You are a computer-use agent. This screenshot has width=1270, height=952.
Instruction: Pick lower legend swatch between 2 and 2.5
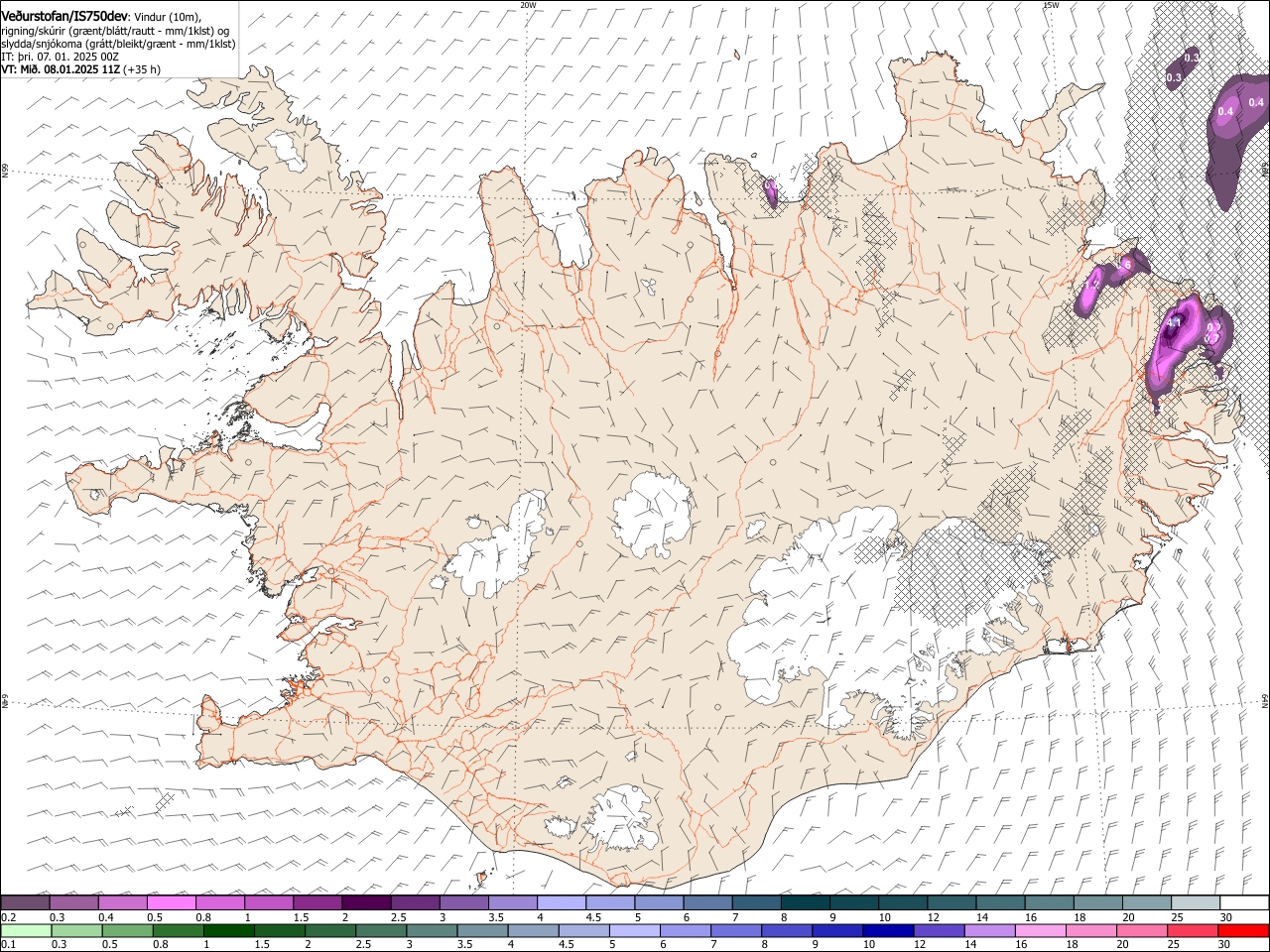pyautogui.click(x=329, y=930)
